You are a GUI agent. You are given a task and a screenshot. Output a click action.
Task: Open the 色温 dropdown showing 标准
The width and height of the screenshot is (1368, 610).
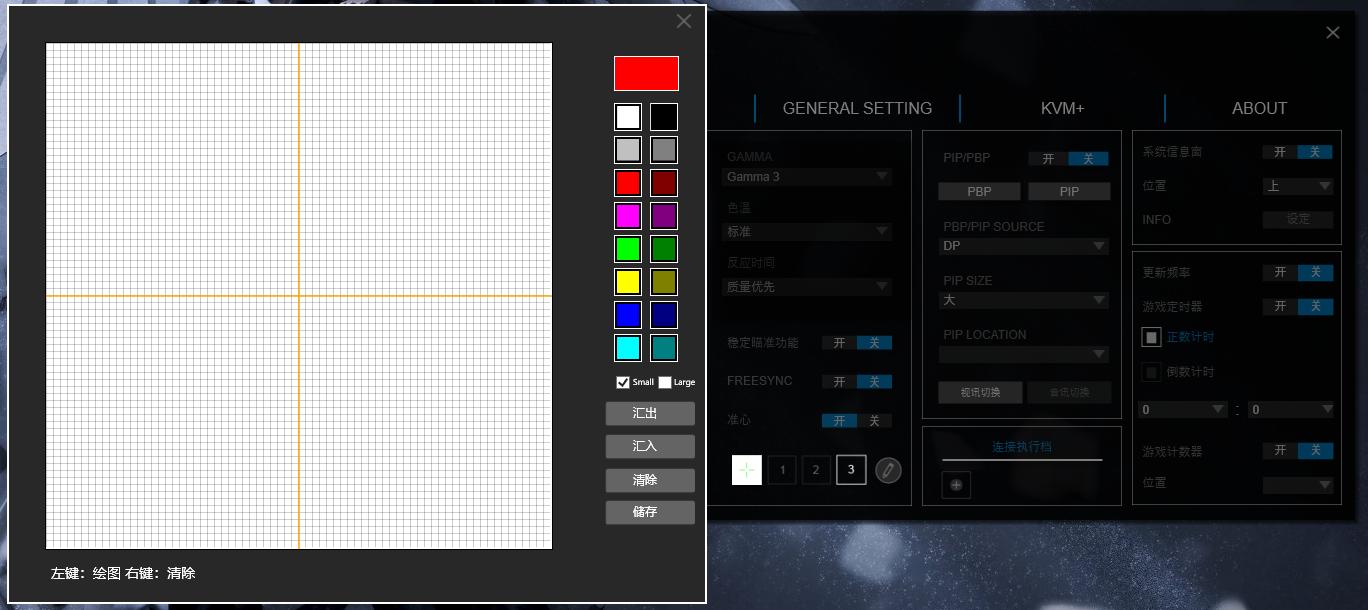(807, 231)
